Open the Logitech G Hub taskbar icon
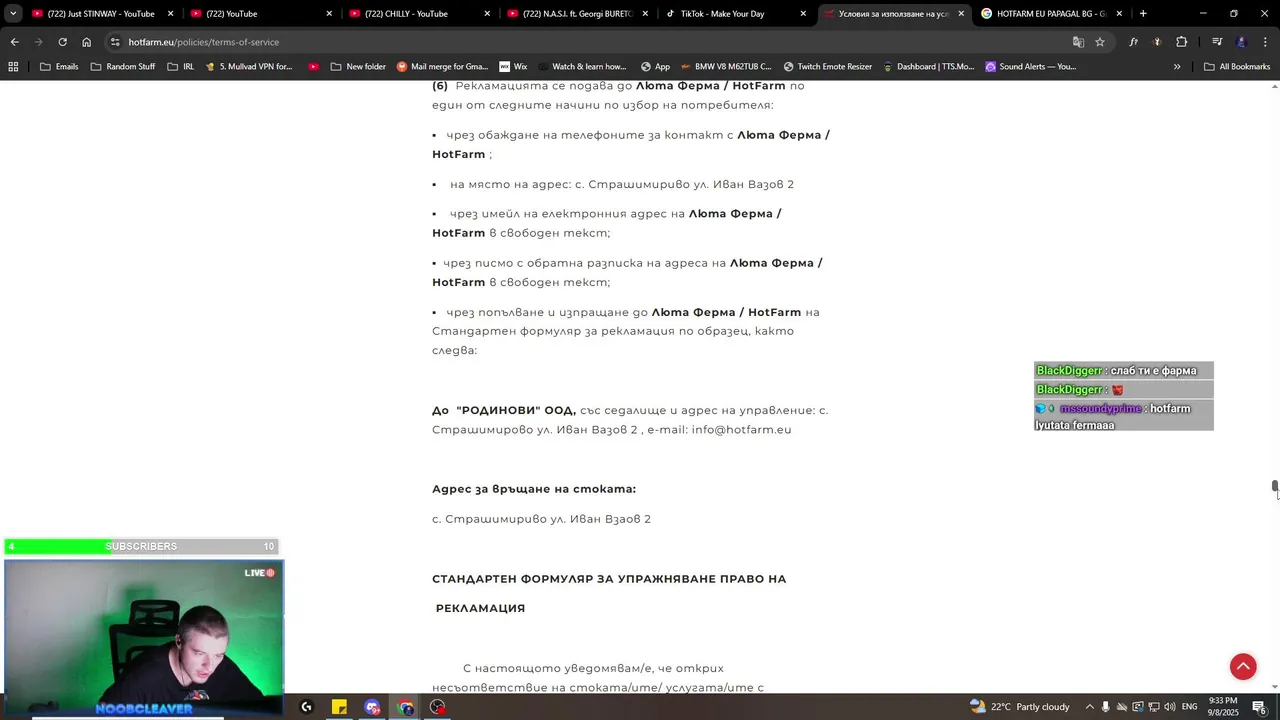Screen dimensions: 1280x720 306,707
